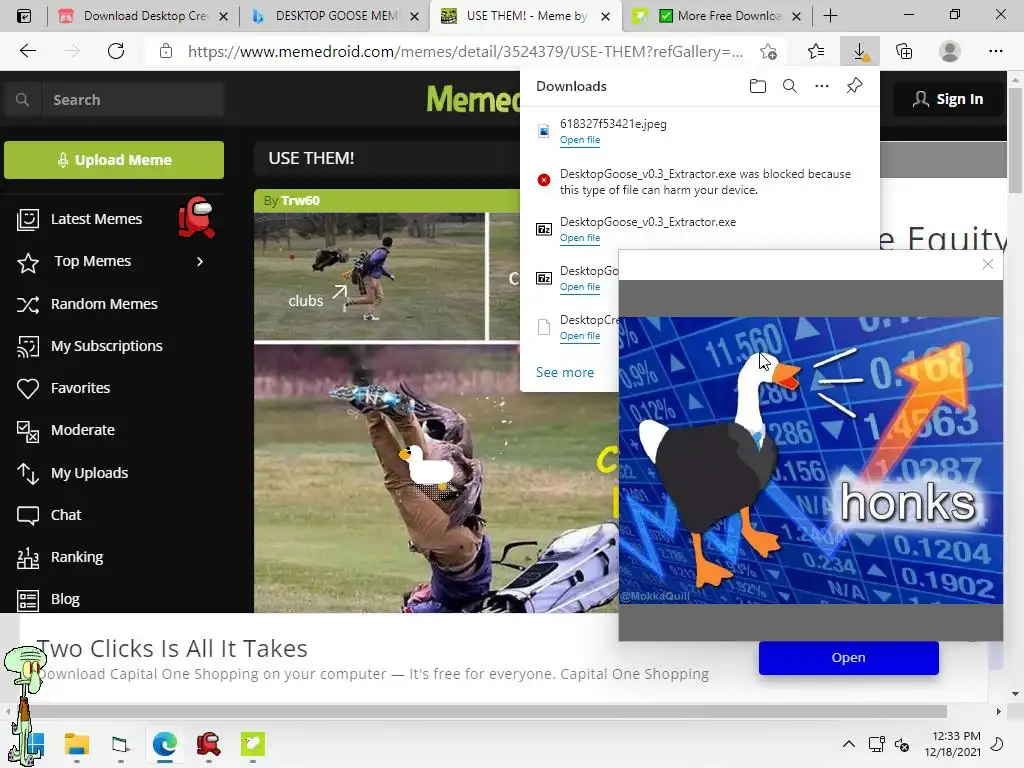Viewport: 1024px width, 768px height.
Task: Go back to the previous page
Action: click(27, 51)
